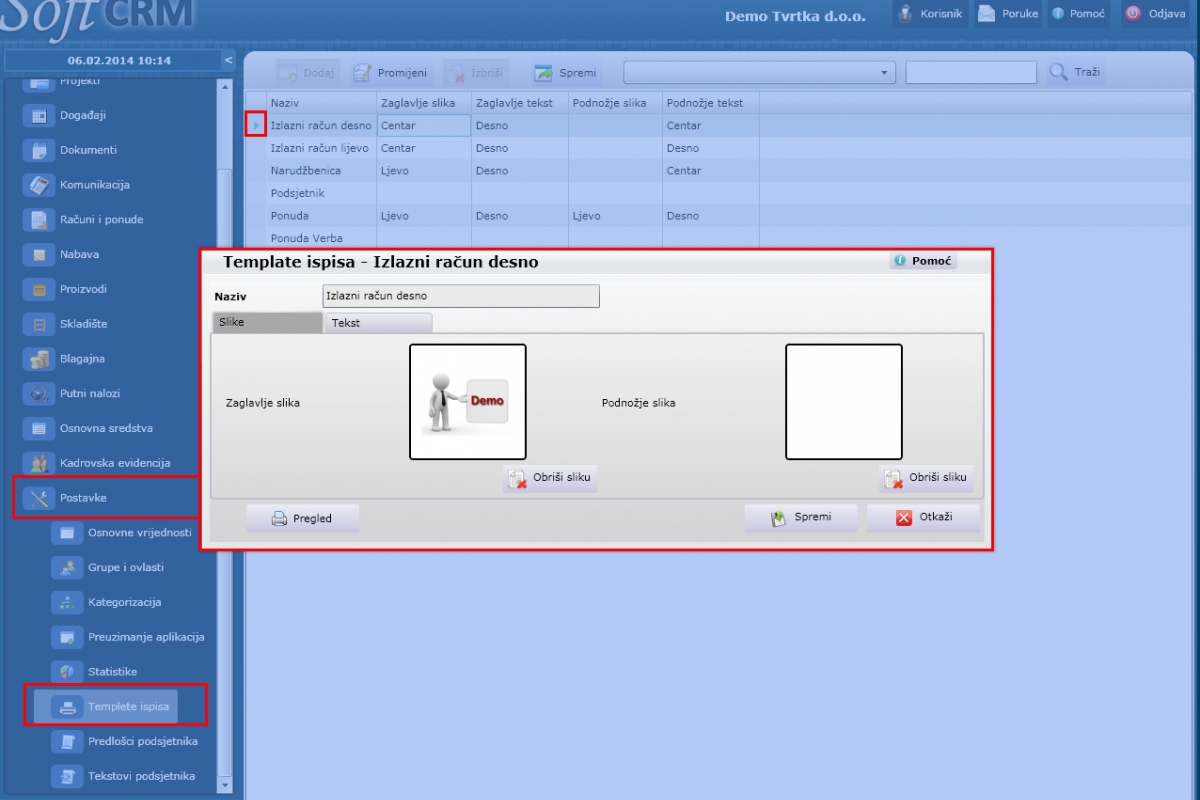Click the search text field in toolbar
1200x800 pixels.
pos(971,73)
